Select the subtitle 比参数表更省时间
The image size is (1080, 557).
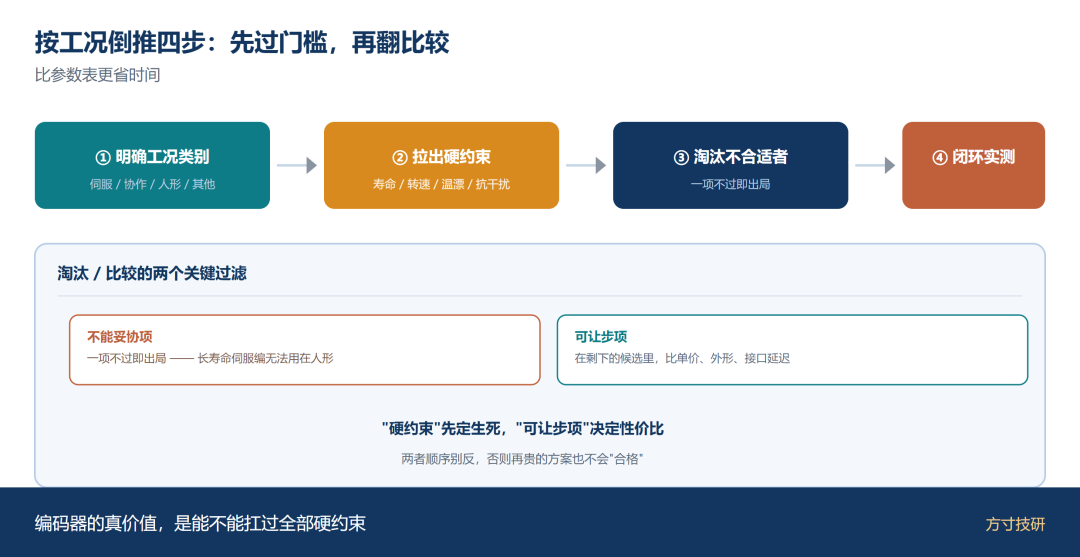coord(98,75)
